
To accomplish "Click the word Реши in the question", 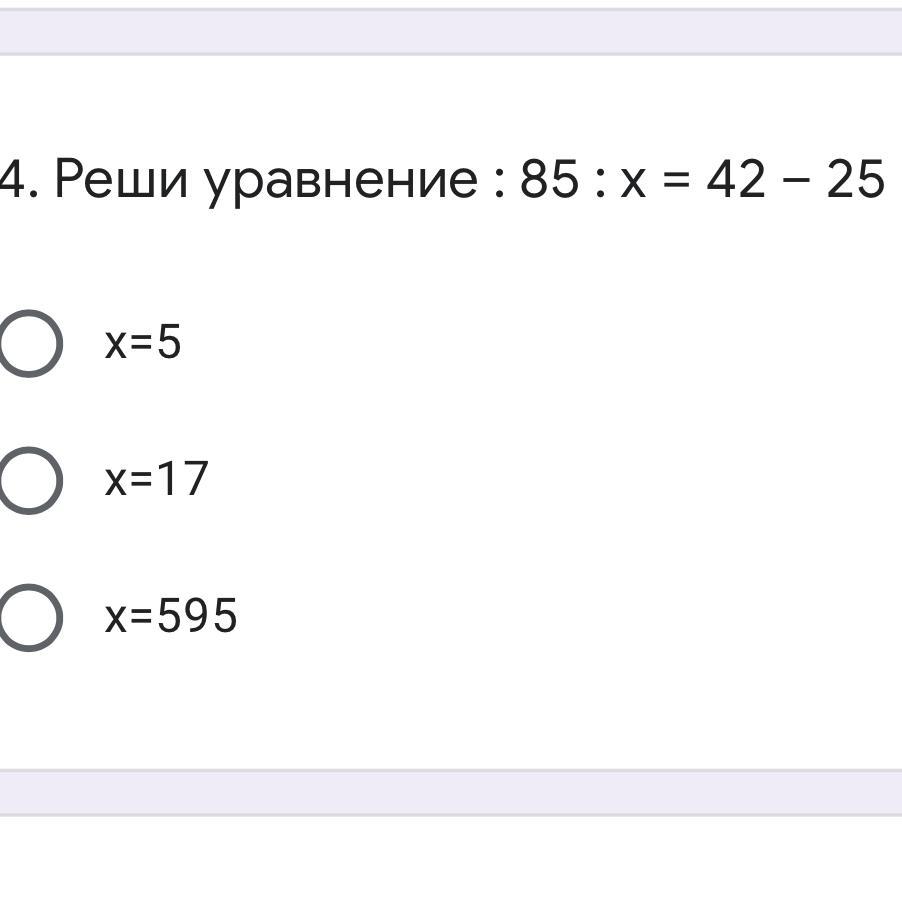I will (x=120, y=180).
